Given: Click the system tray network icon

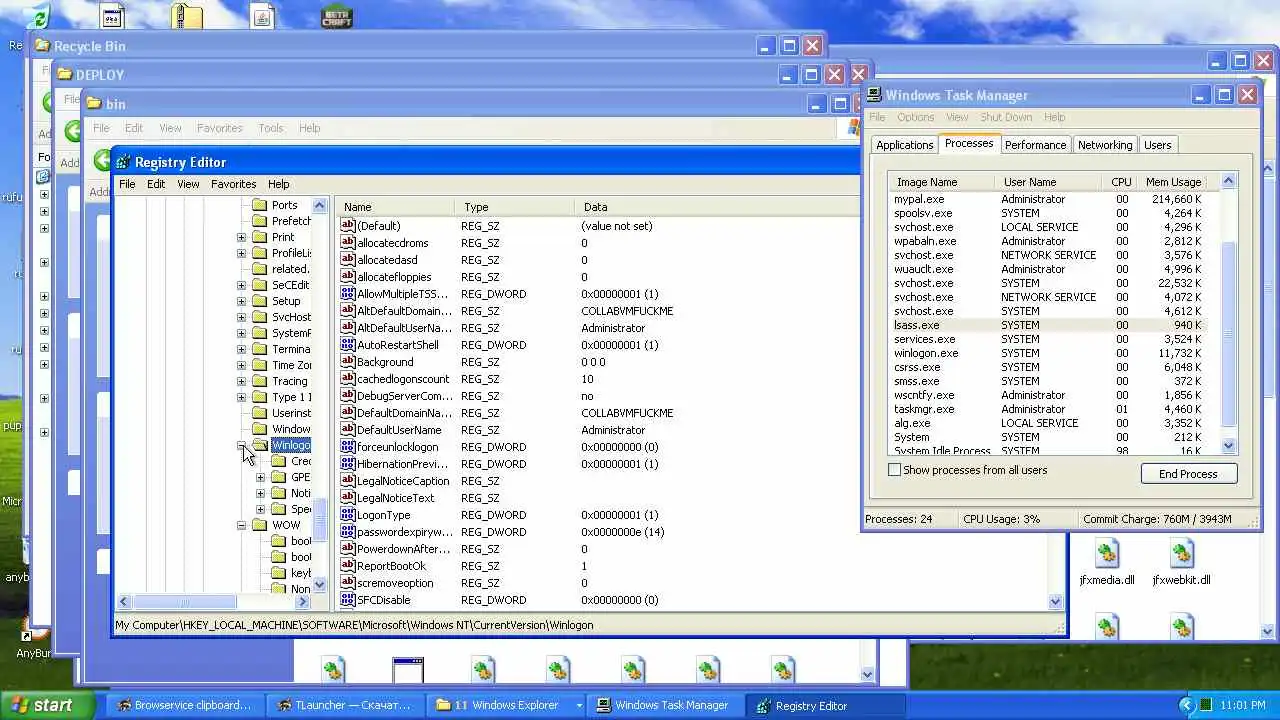Looking at the screenshot, I should point(1206,705).
